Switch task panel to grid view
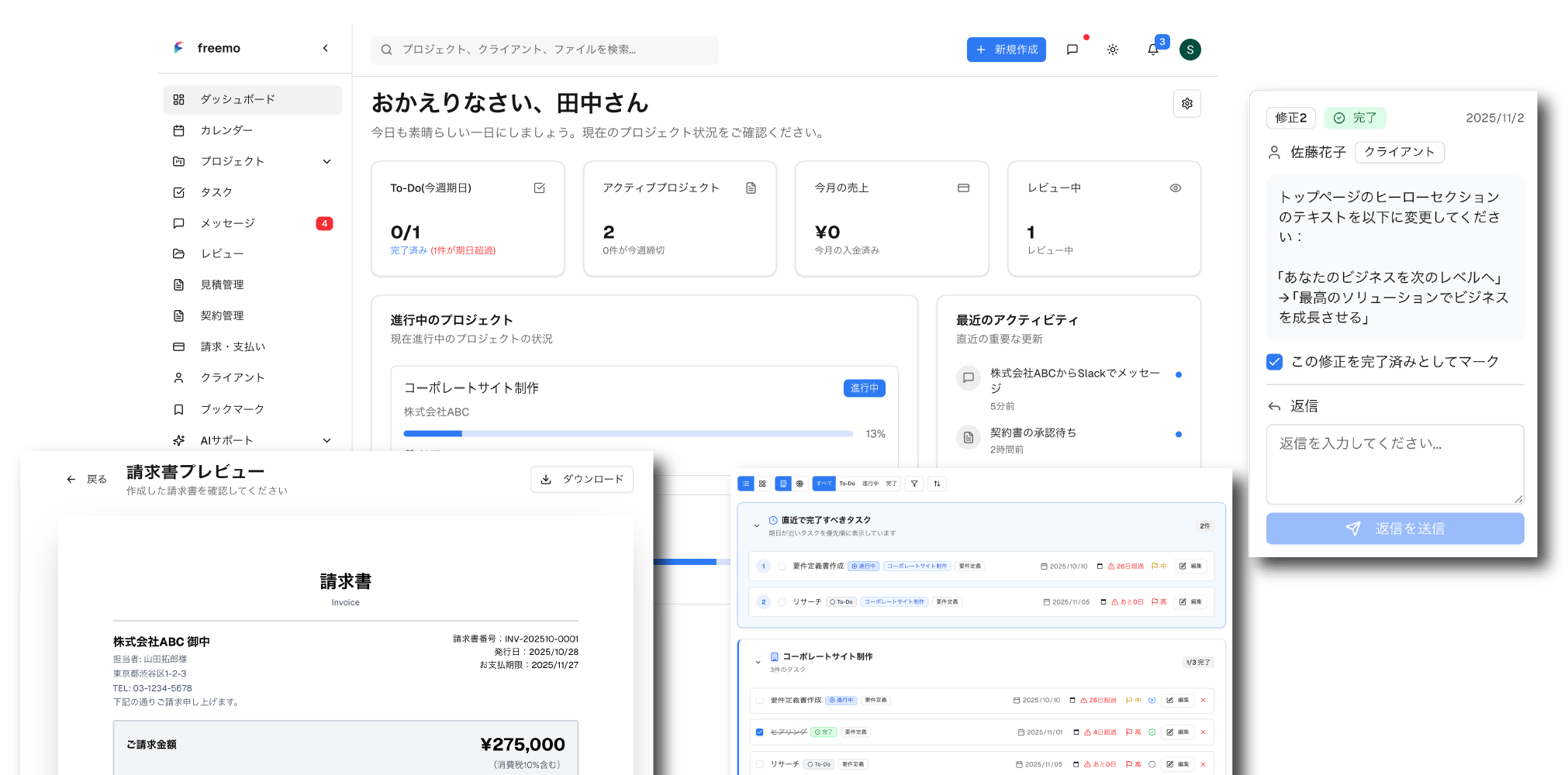1568x775 pixels. pos(762,484)
